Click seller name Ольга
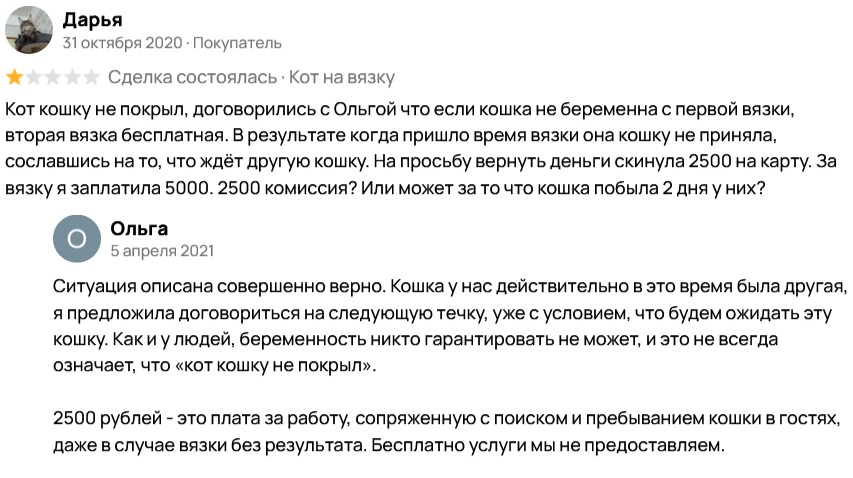 pyautogui.click(x=139, y=228)
